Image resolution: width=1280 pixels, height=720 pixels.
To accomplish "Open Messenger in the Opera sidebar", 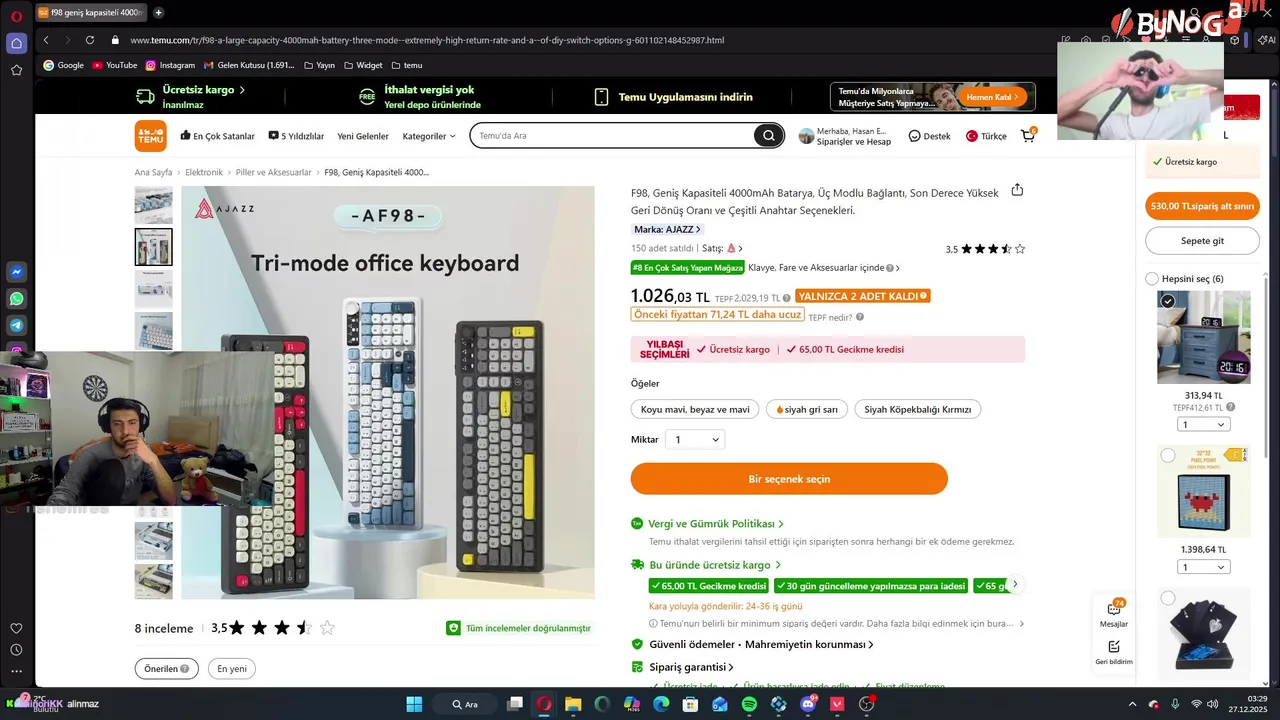I will pyautogui.click(x=16, y=272).
